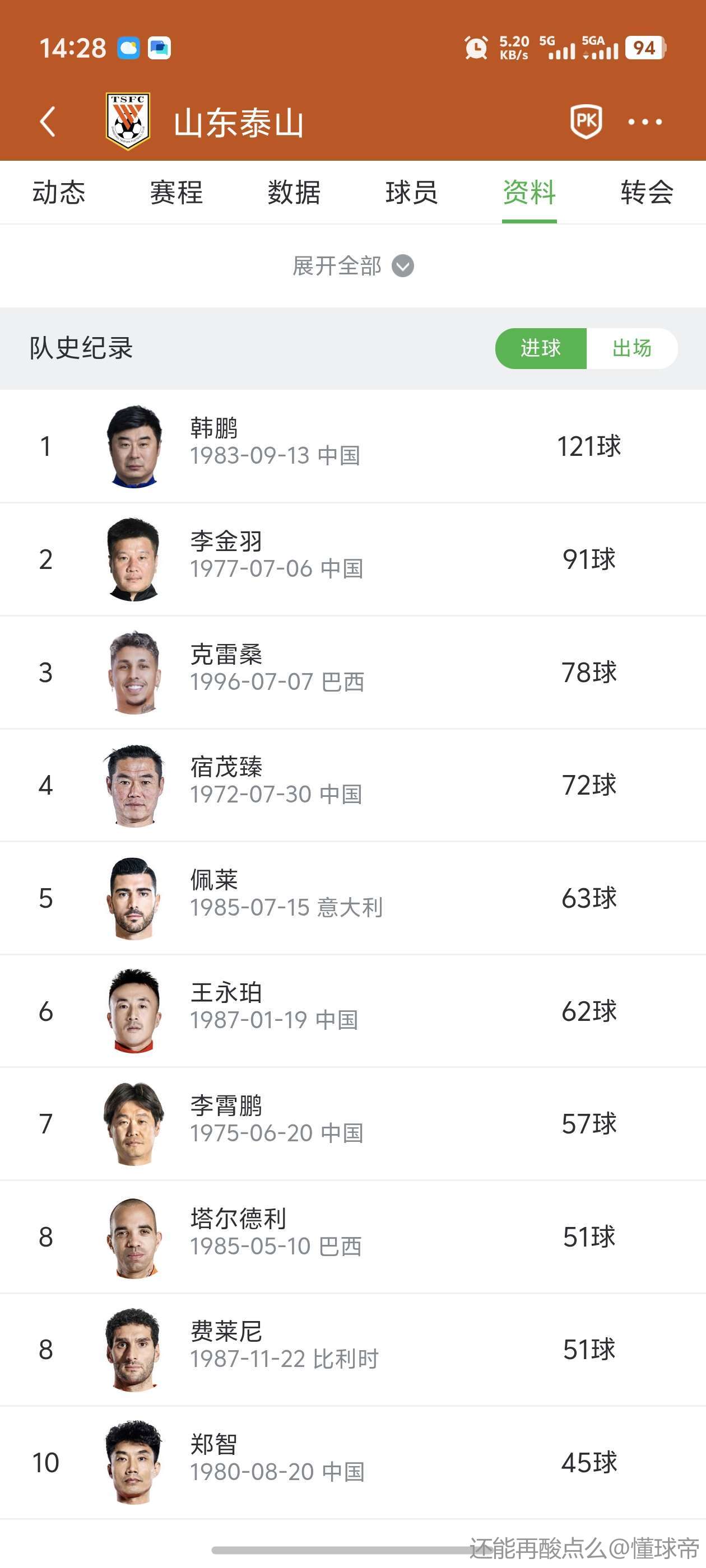706x1568 pixels.
Task: Open the three-dot more options menu
Action: coord(644,122)
